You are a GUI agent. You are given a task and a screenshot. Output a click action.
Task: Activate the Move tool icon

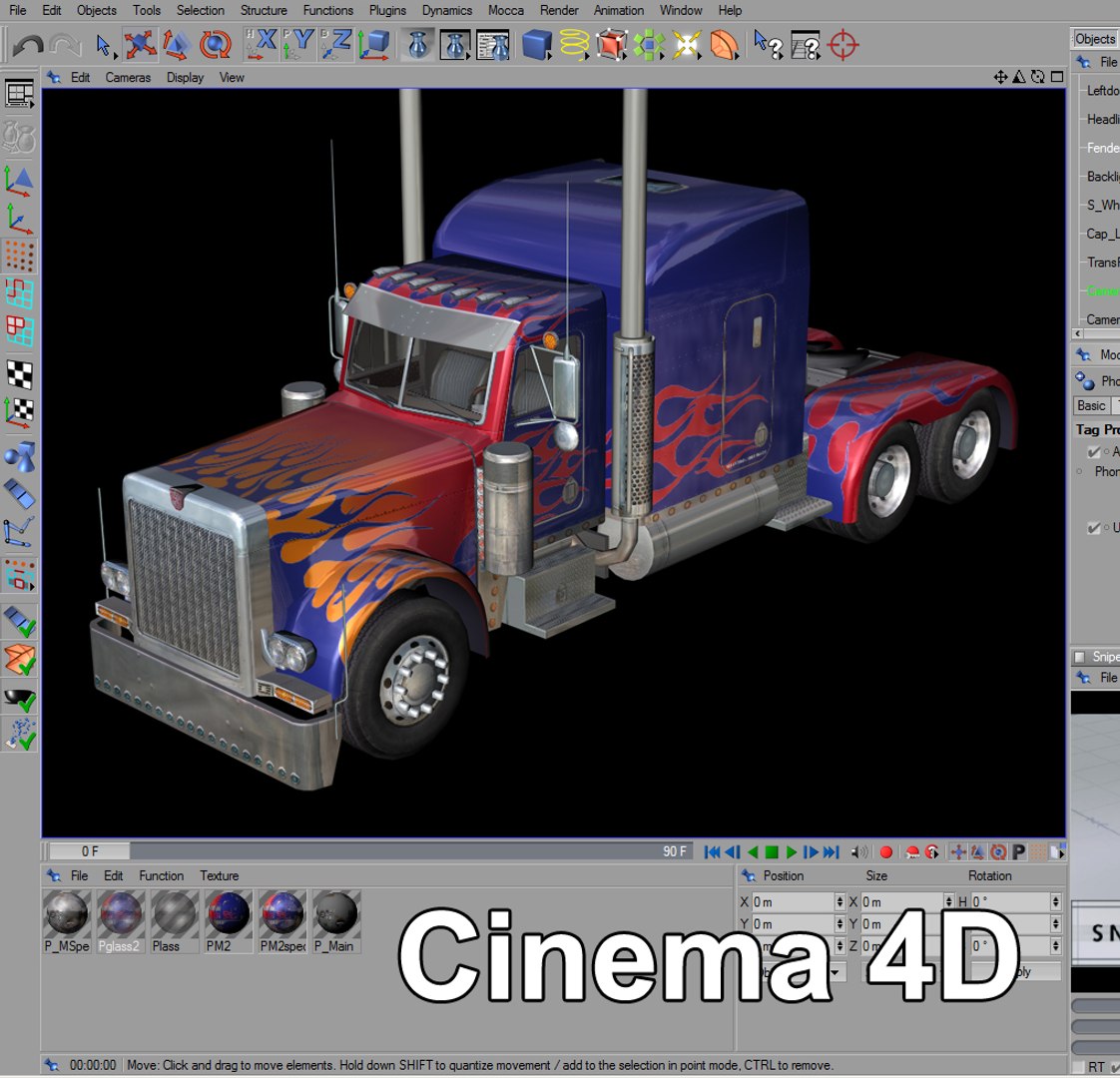pyautogui.click(x=140, y=45)
